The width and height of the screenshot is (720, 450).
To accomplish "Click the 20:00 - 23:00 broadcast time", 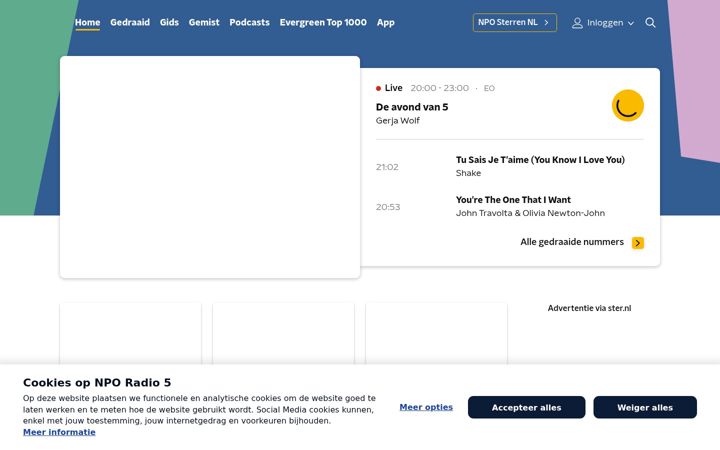I will [x=439, y=88].
